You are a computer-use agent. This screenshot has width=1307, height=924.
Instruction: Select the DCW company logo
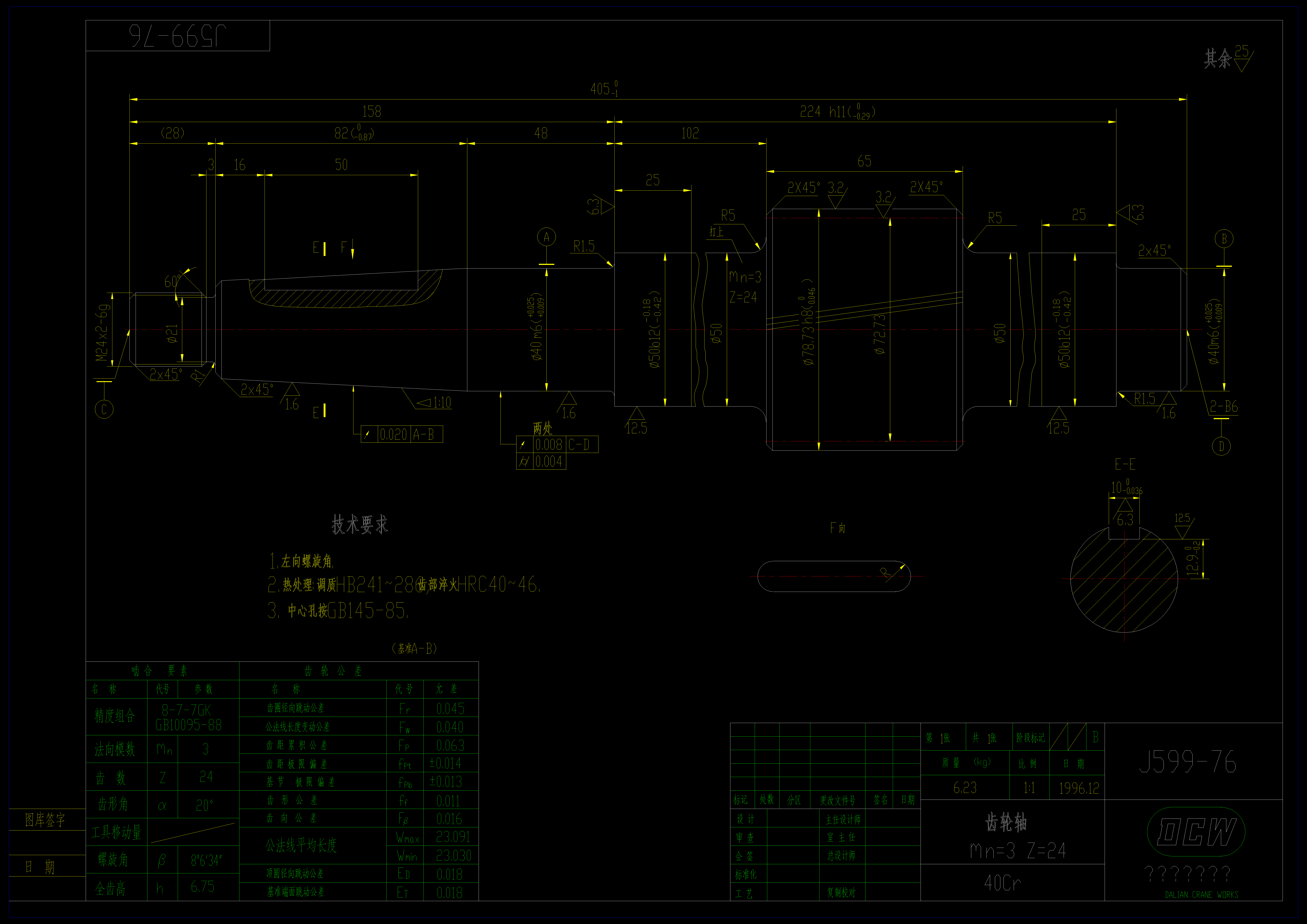click(1196, 832)
